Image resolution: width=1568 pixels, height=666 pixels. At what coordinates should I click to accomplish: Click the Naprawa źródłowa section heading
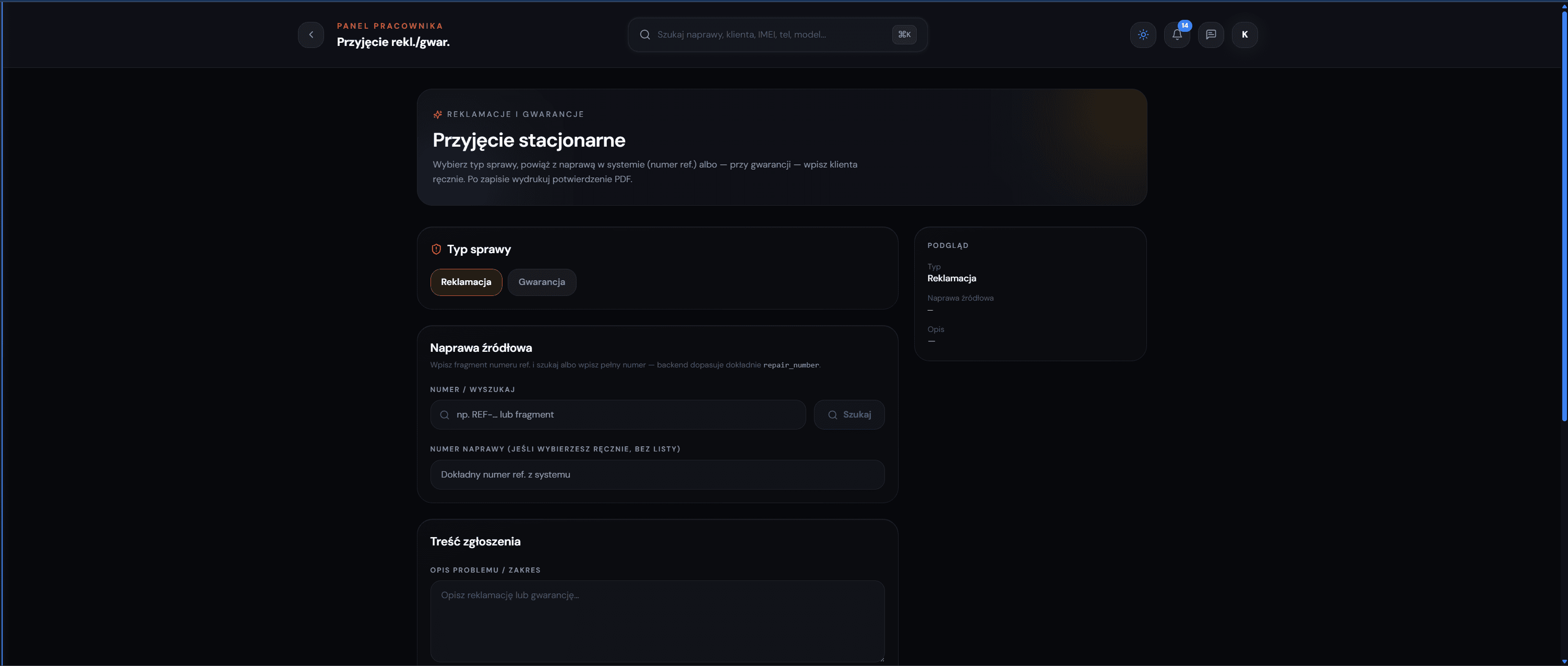481,348
